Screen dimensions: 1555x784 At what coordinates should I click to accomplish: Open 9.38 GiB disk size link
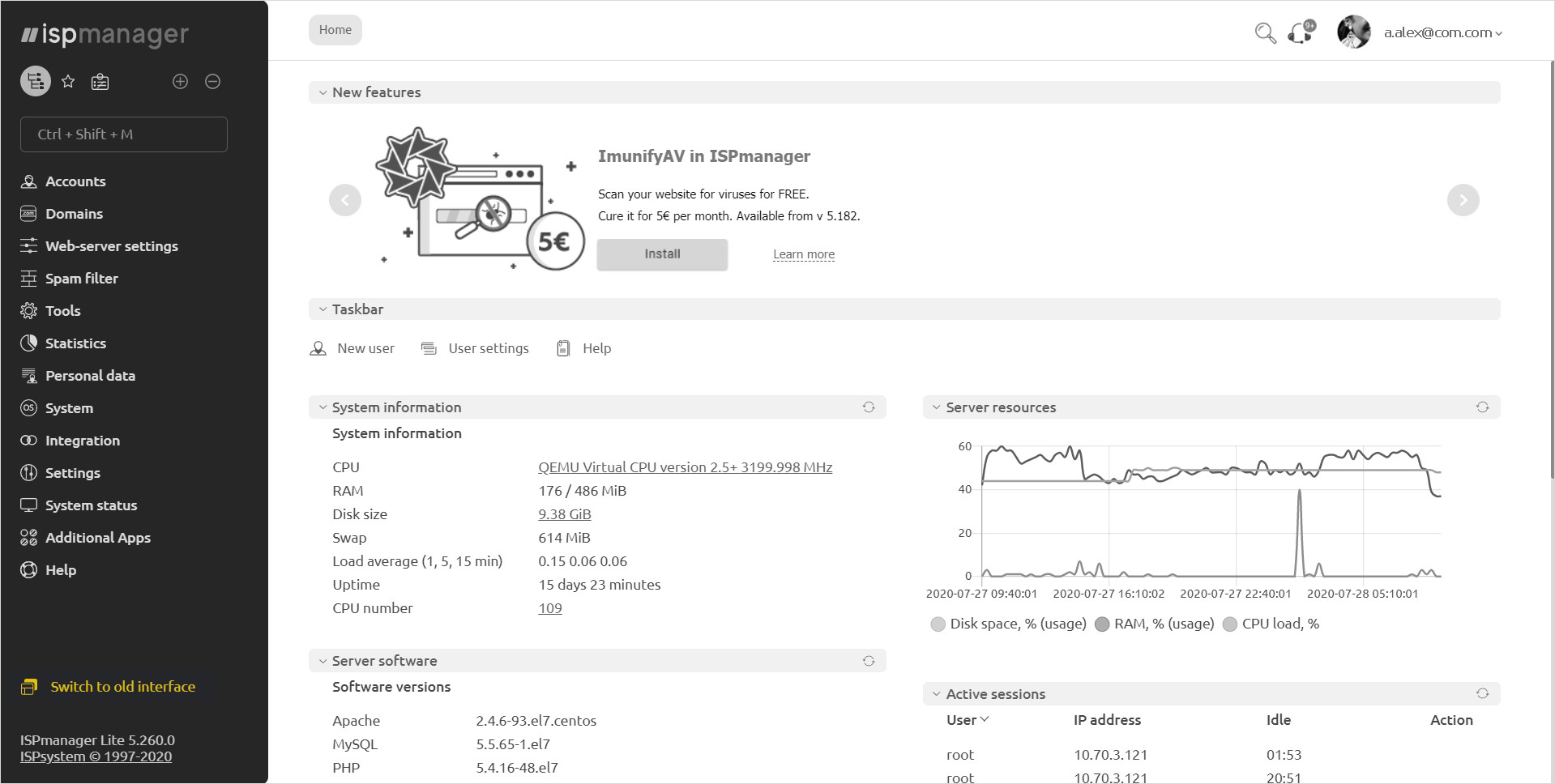point(565,514)
